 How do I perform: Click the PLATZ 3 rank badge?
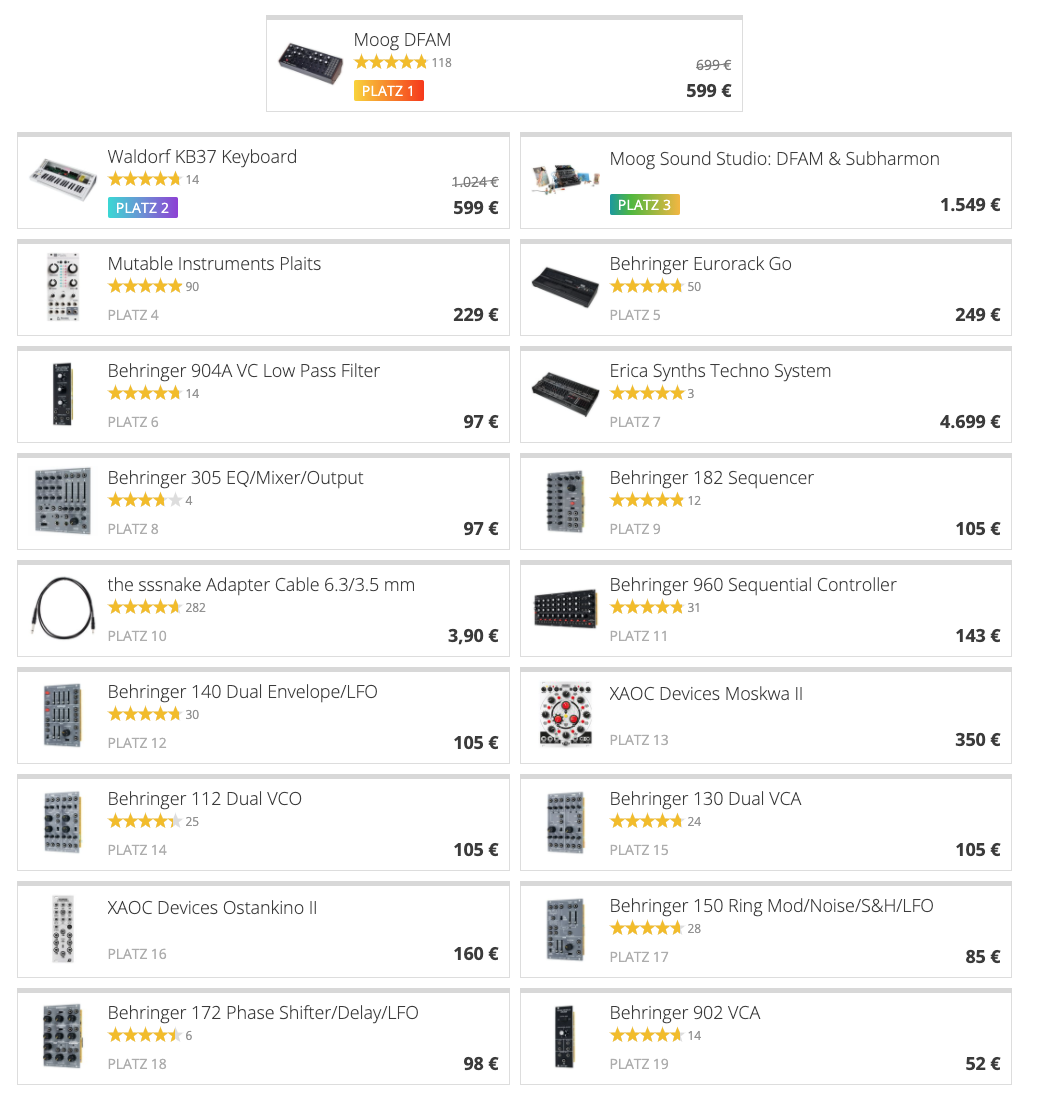644,205
